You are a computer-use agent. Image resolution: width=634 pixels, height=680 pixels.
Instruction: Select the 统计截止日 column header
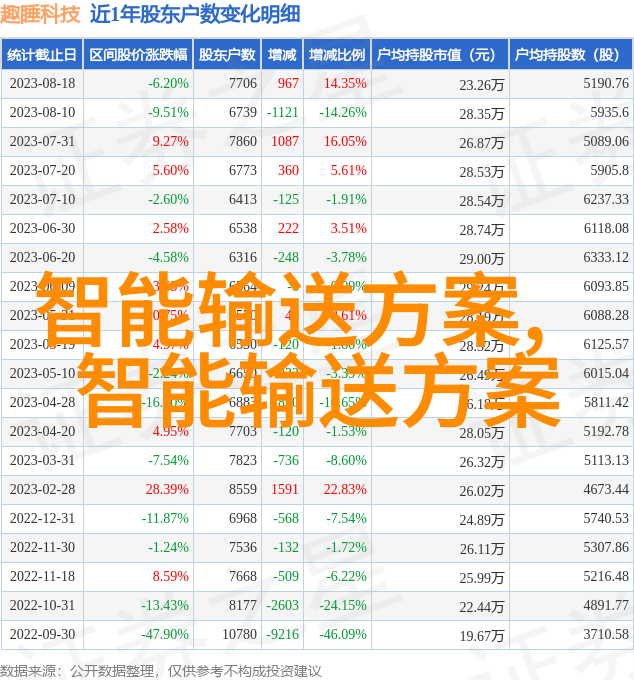[42, 55]
